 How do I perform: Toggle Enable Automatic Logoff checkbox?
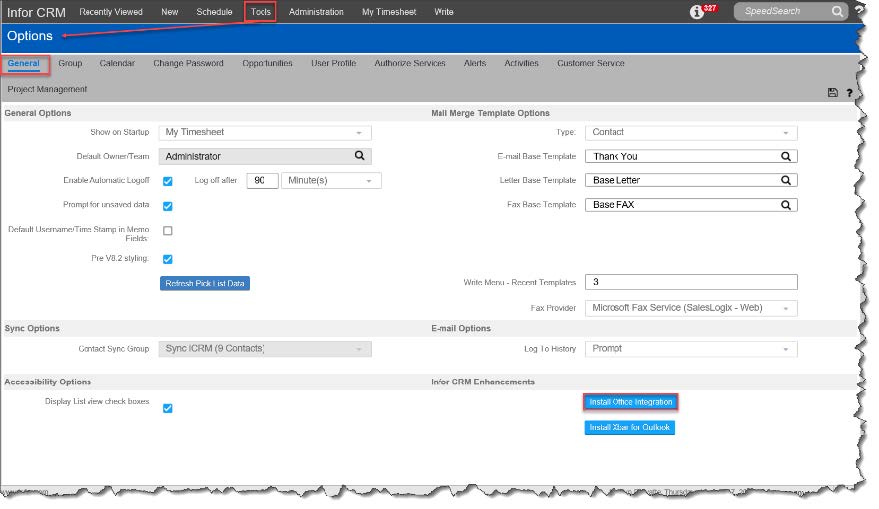tap(168, 181)
